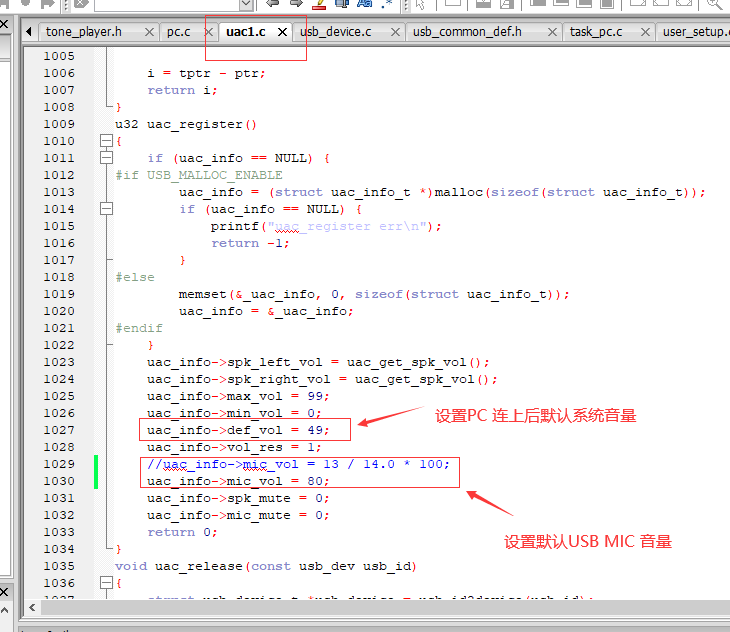Click the malloc(sizeof(struct uac_info_t)) line
The width and height of the screenshot is (730, 632).
pyautogui.click(x=442, y=192)
